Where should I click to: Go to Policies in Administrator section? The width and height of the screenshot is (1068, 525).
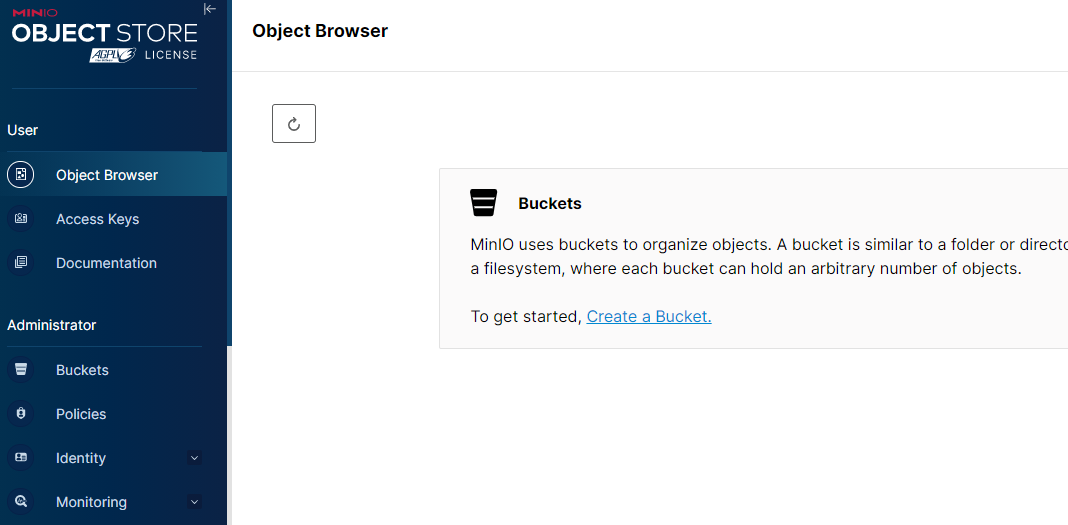pos(81,414)
